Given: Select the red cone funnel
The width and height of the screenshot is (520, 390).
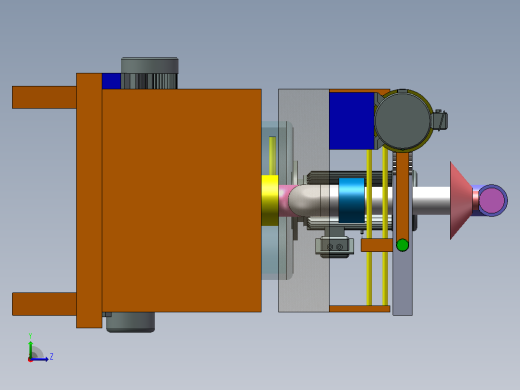Looking at the screenshot, I should pos(461,200).
